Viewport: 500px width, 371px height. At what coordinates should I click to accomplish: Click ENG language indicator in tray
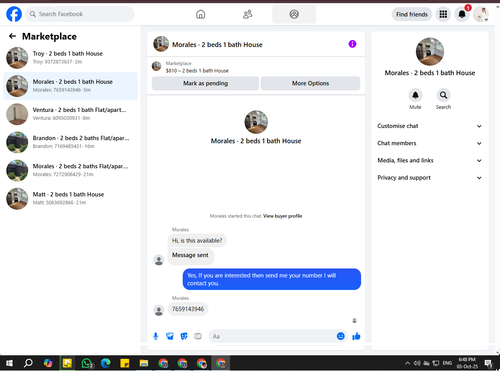tap(447, 363)
